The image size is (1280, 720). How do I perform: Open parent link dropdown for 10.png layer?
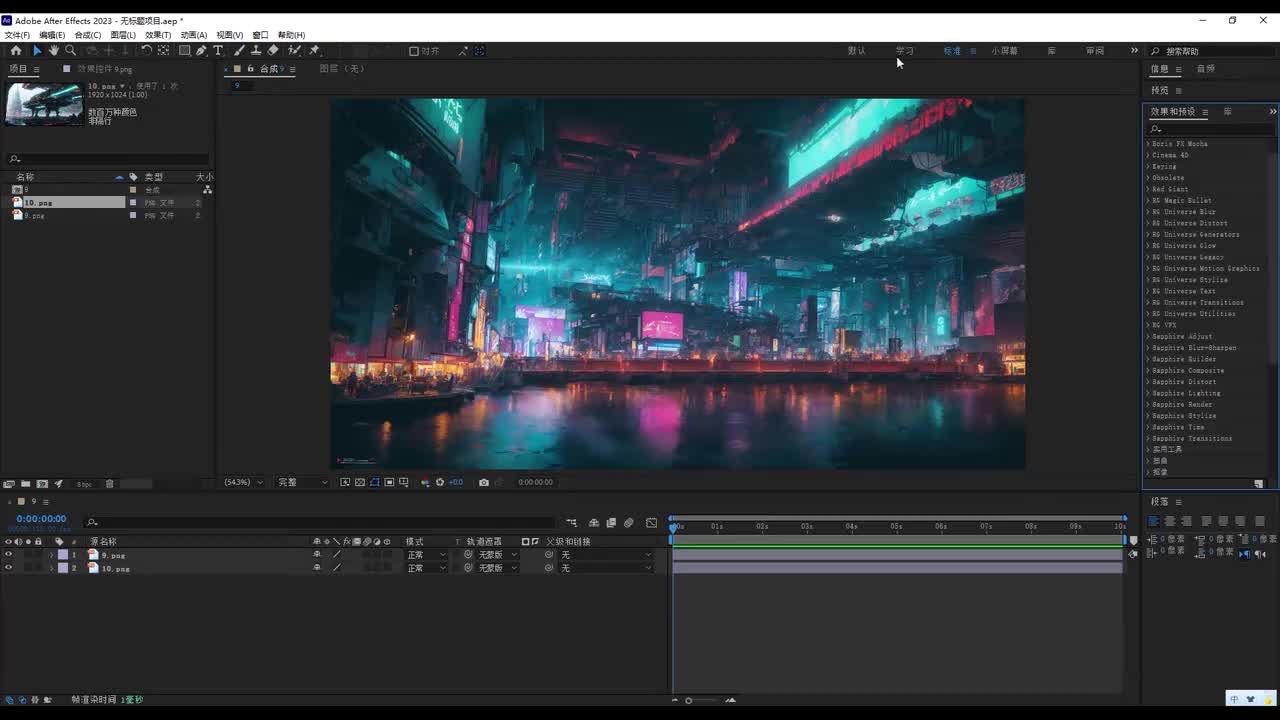[x=605, y=568]
